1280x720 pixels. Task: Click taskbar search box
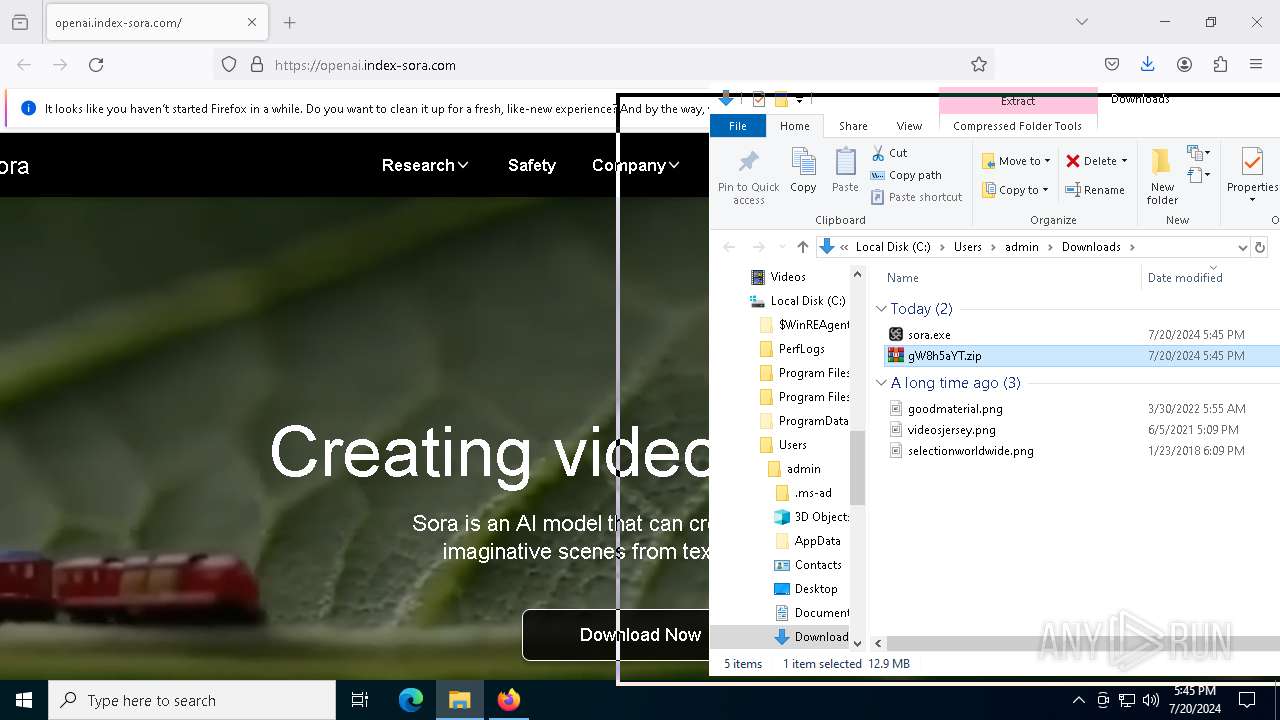tap(192, 700)
